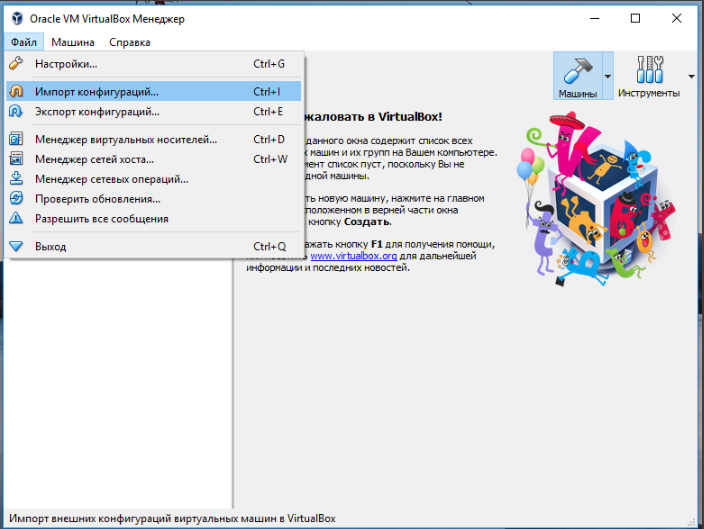This screenshot has width=704, height=529.
Task: Open the Машина menu
Action: (73, 42)
